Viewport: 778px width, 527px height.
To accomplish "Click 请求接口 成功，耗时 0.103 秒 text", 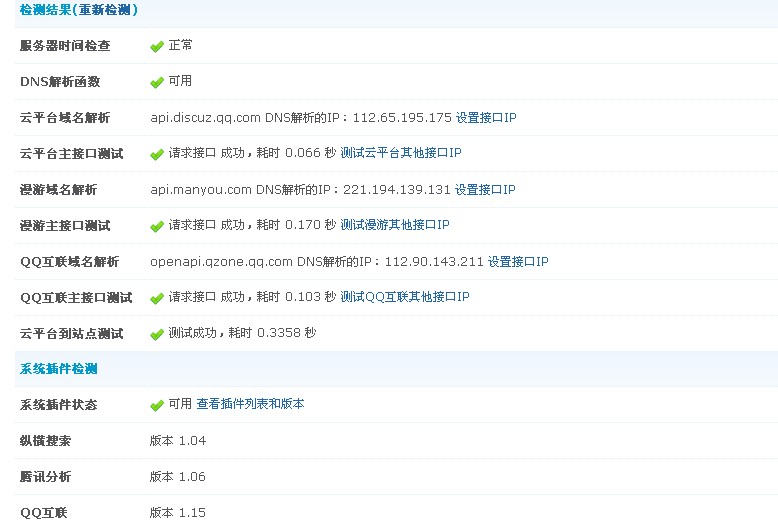I will [x=252, y=297].
